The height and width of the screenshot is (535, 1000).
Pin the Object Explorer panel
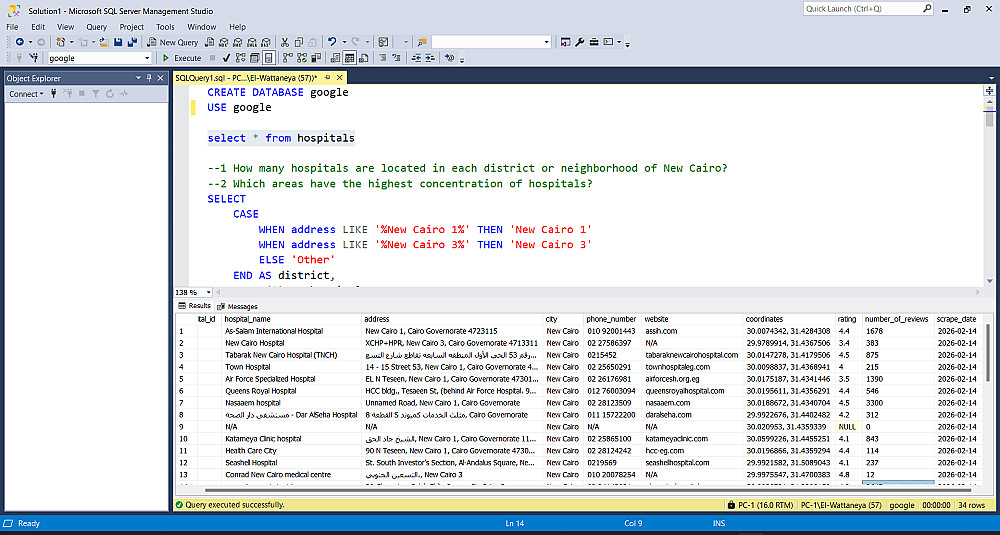149,78
